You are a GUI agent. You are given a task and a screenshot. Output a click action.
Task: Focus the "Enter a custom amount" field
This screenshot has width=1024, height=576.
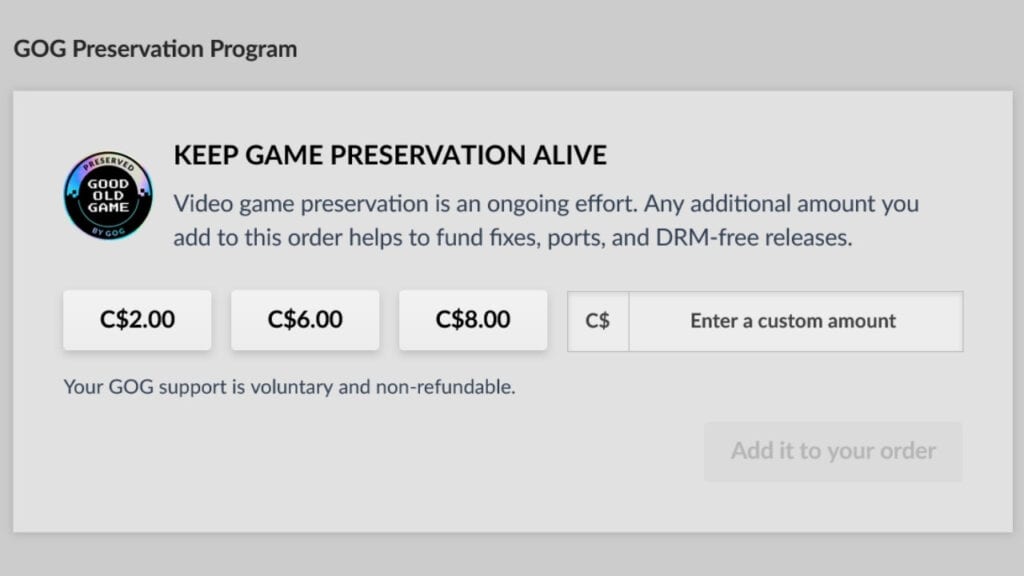click(x=794, y=321)
